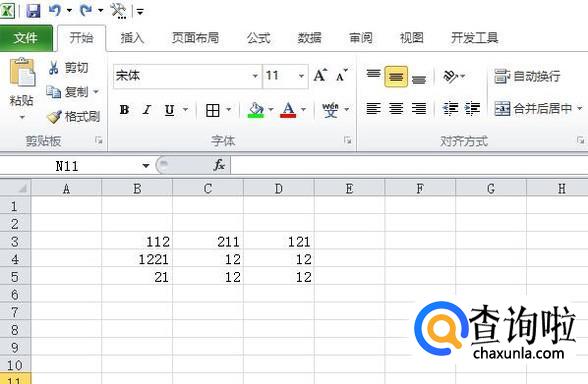Viewport: 588px width, 384px height.
Task: Toggle Italic formatting
Action: coord(147,110)
